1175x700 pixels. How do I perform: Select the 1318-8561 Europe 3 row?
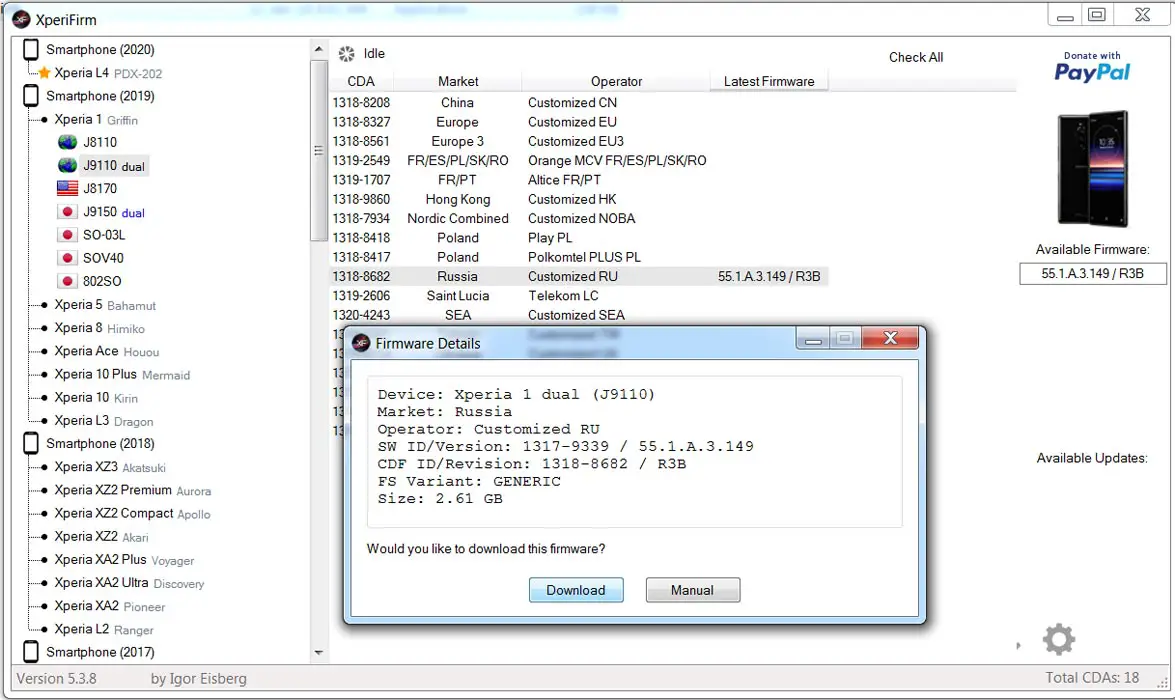579,141
